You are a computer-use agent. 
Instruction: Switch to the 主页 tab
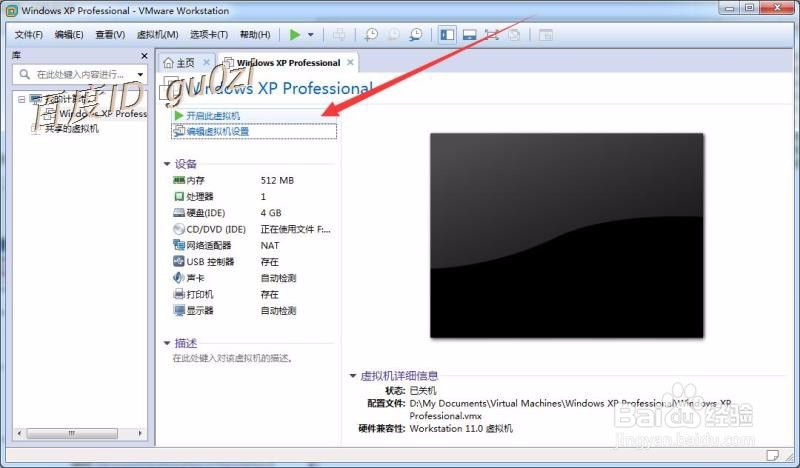click(x=186, y=63)
